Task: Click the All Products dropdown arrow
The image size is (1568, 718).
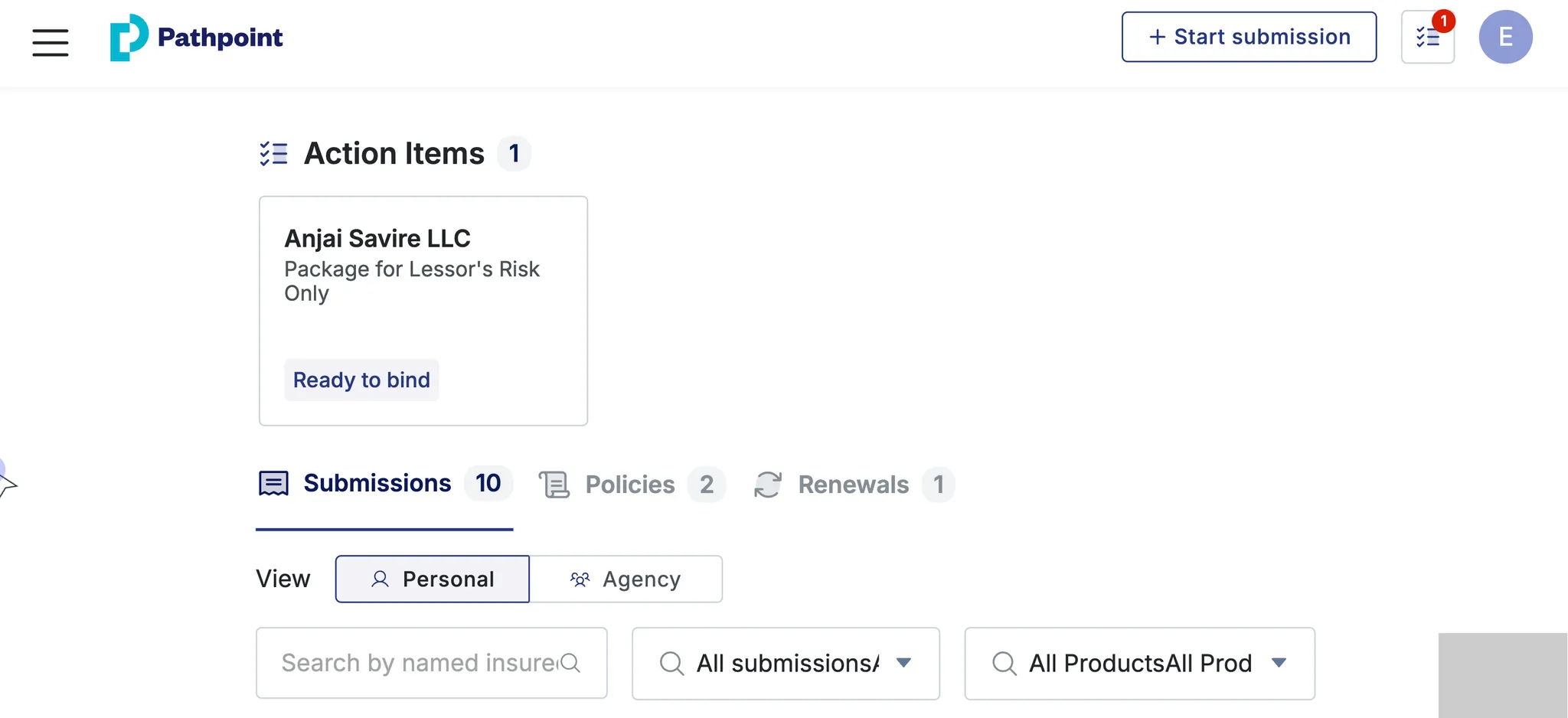Action: pos(1279,663)
